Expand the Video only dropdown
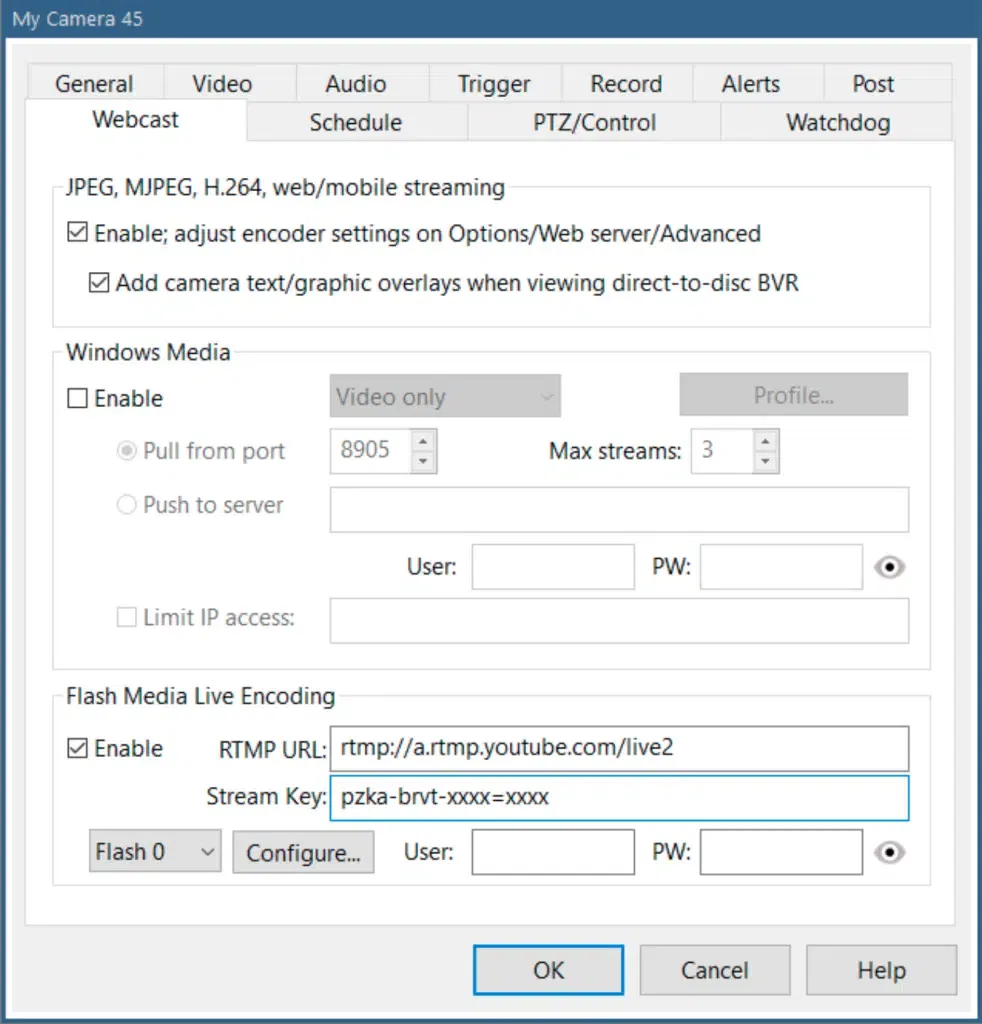 445,397
